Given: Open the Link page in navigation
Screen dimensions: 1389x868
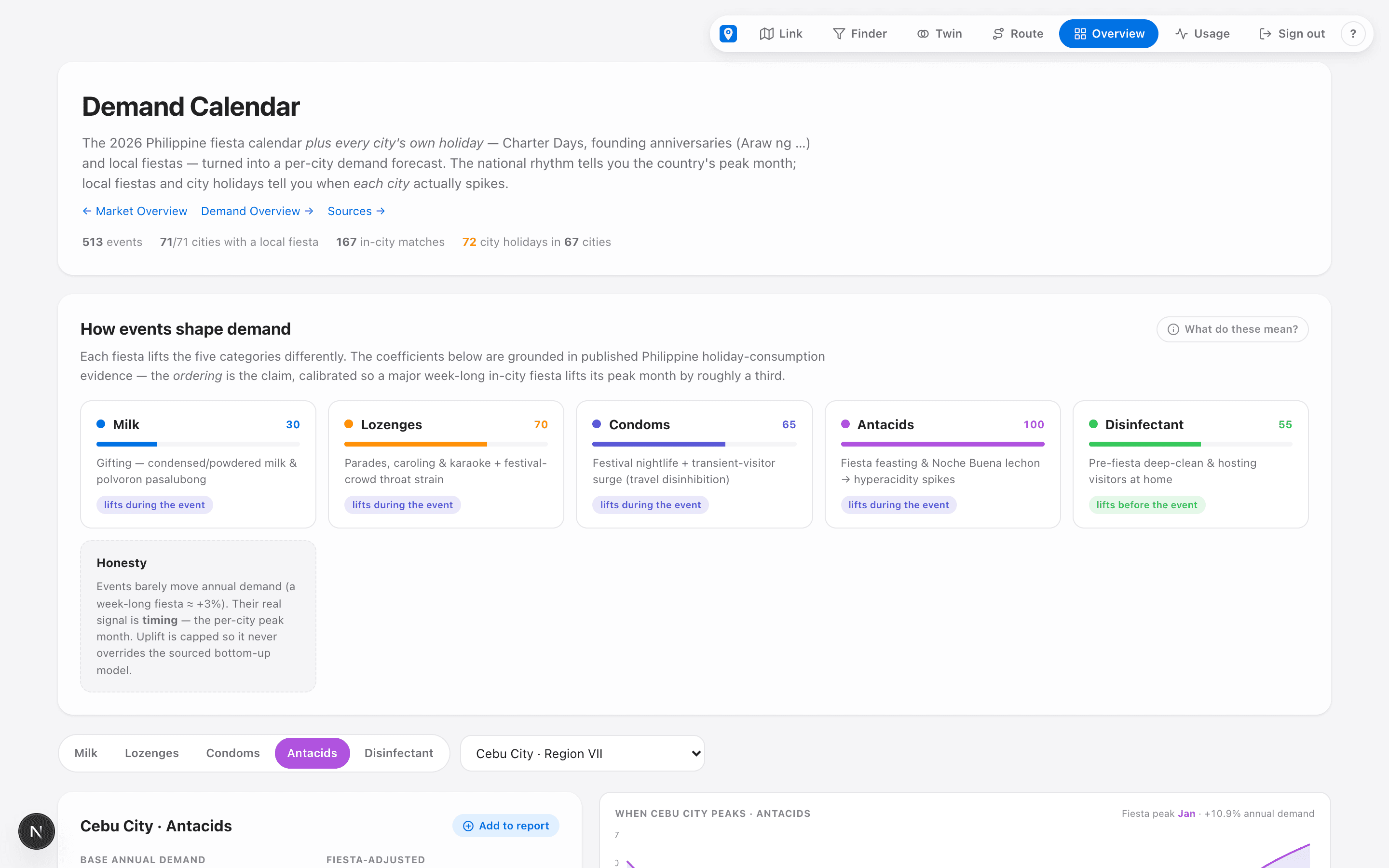Looking at the screenshot, I should [x=781, y=34].
